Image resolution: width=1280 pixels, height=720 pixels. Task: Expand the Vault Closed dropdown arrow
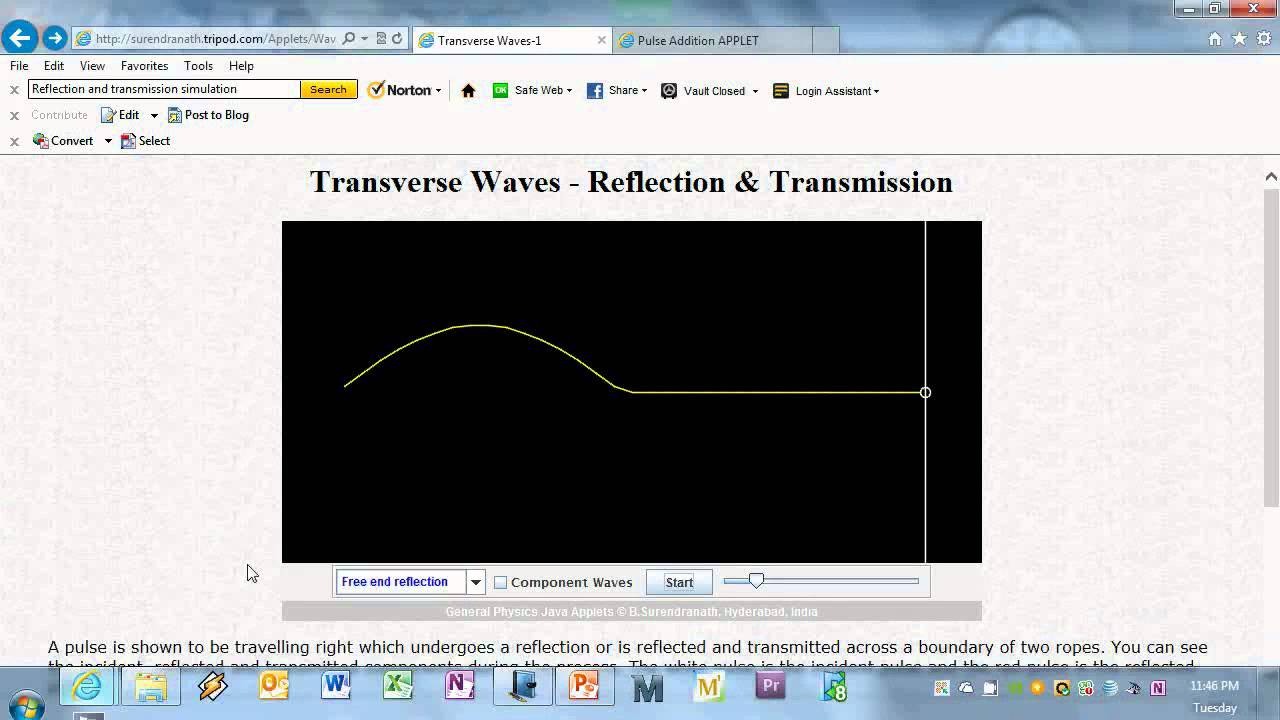coord(755,91)
